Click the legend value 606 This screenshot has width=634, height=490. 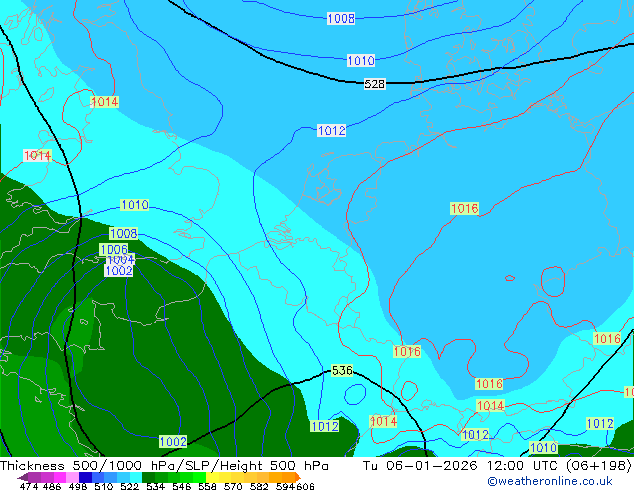point(305,486)
